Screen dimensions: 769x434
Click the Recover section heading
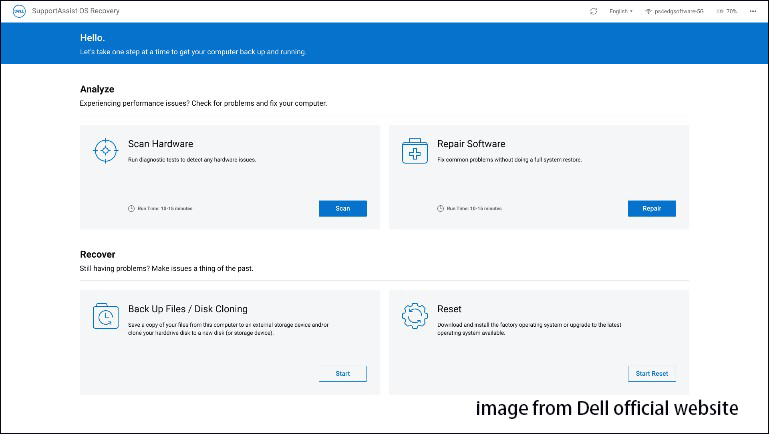98,255
